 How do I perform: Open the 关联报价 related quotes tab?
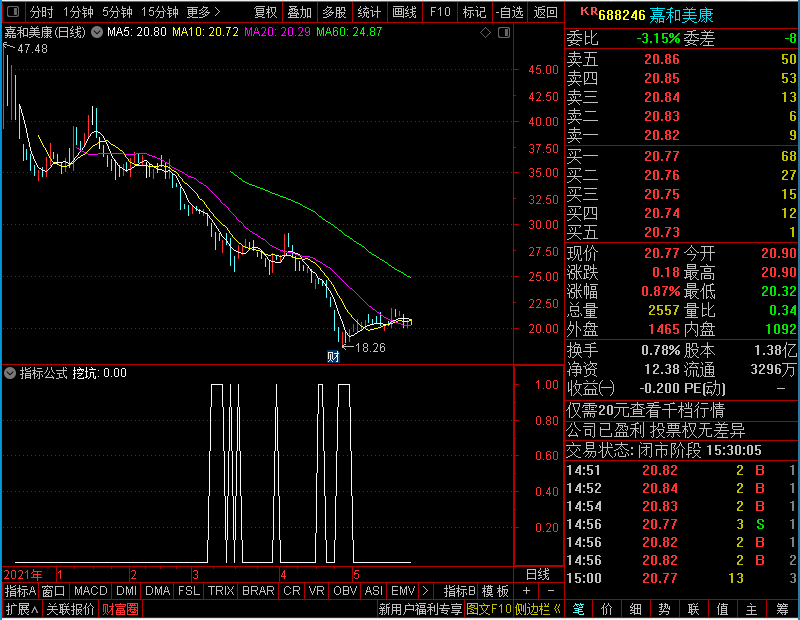pyautogui.click(x=70, y=609)
